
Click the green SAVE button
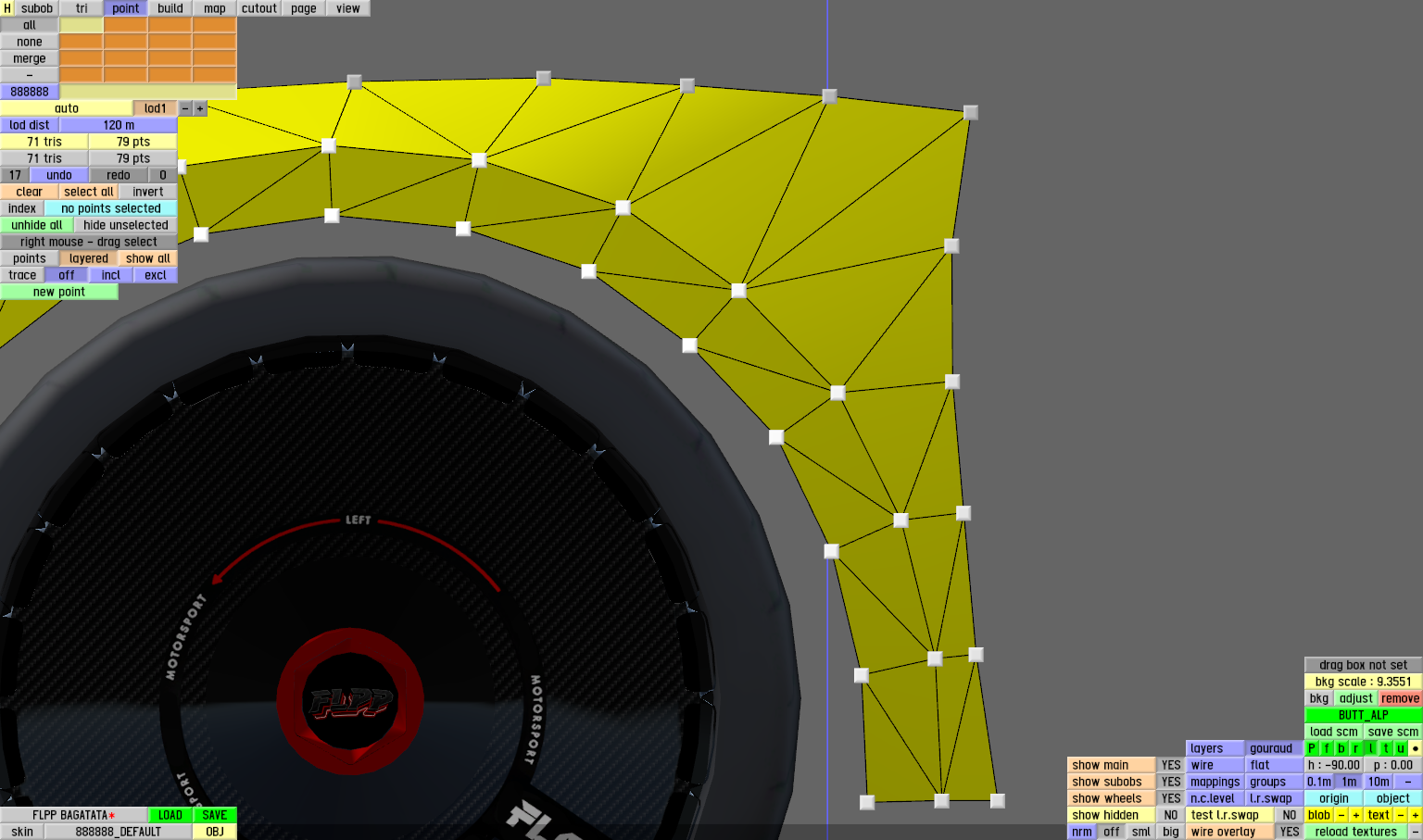coord(215,815)
